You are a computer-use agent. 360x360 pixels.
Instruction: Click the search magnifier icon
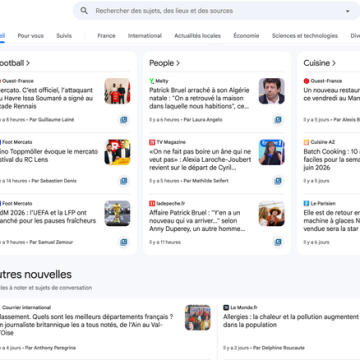tap(84, 11)
